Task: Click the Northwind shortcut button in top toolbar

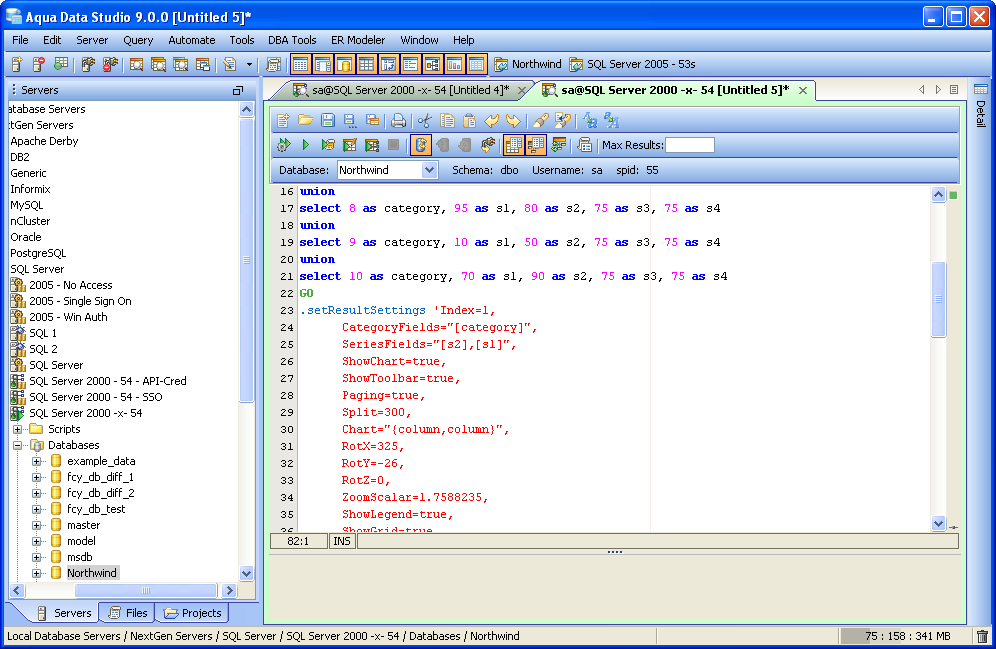Action: click(x=528, y=64)
